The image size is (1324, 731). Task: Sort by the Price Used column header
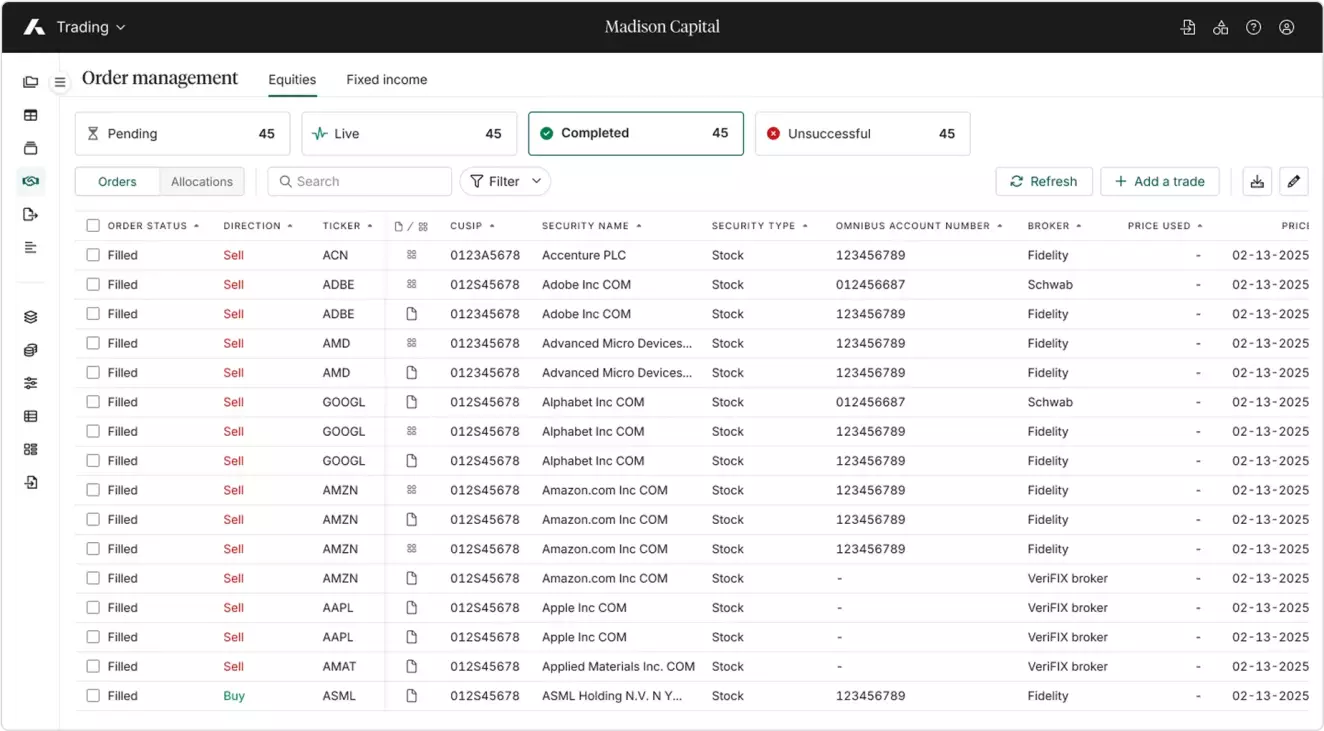pyautogui.click(x=1165, y=226)
